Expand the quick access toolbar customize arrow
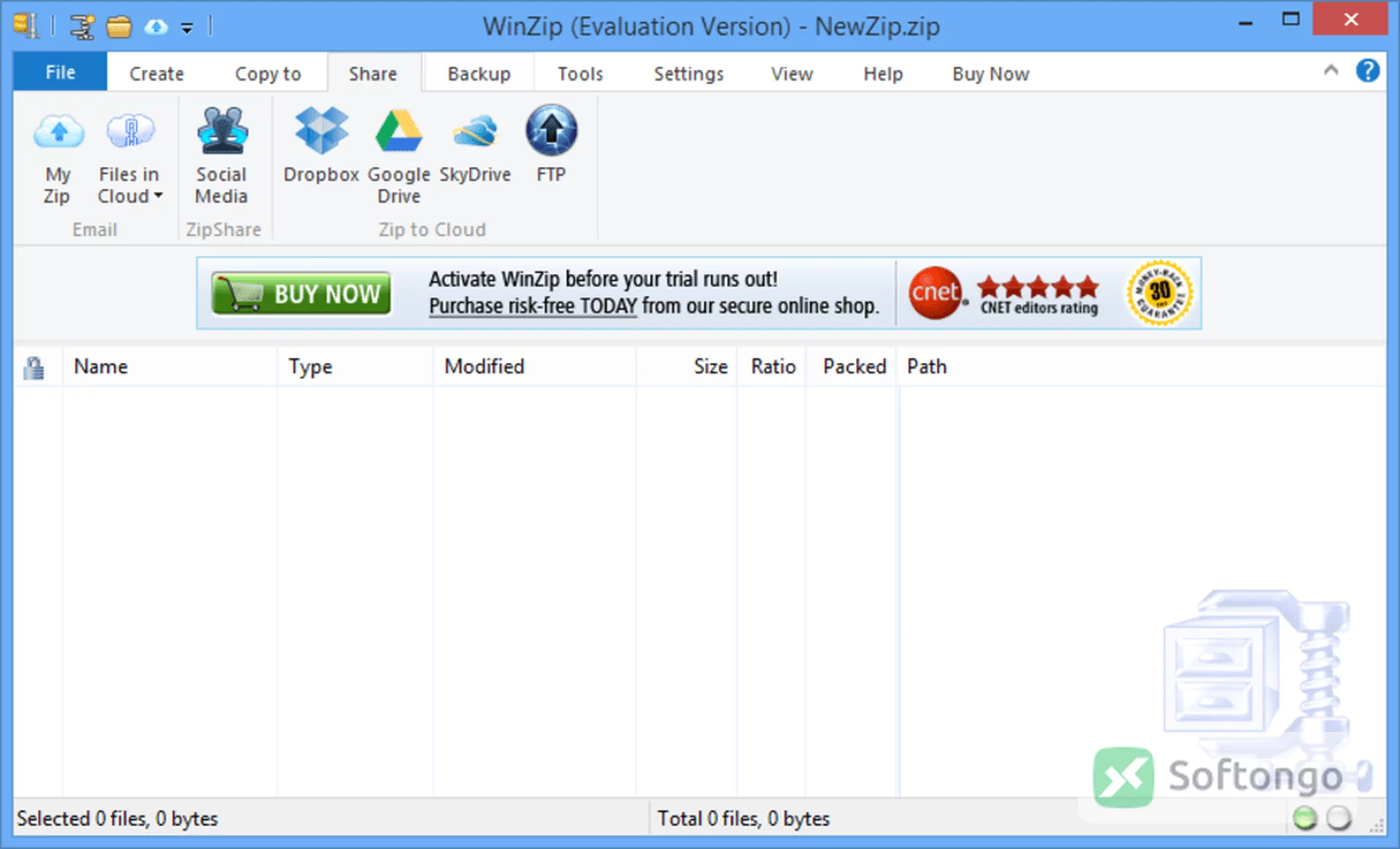Screen dimensions: 1400x849 187,28
